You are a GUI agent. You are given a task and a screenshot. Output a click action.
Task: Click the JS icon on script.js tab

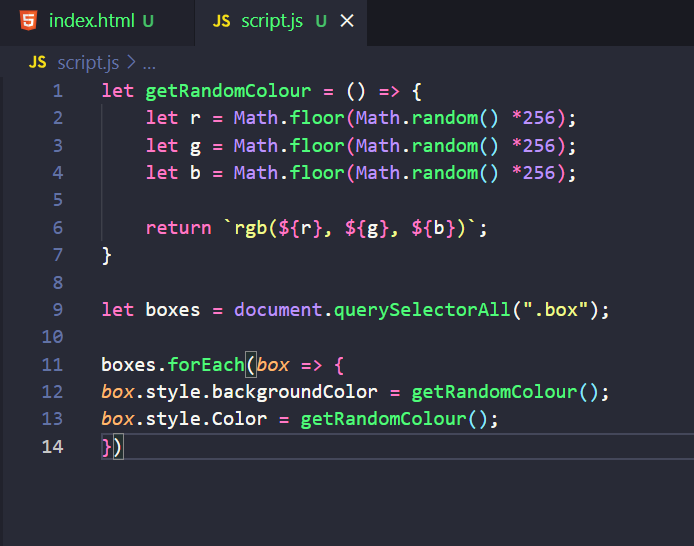[x=221, y=21]
